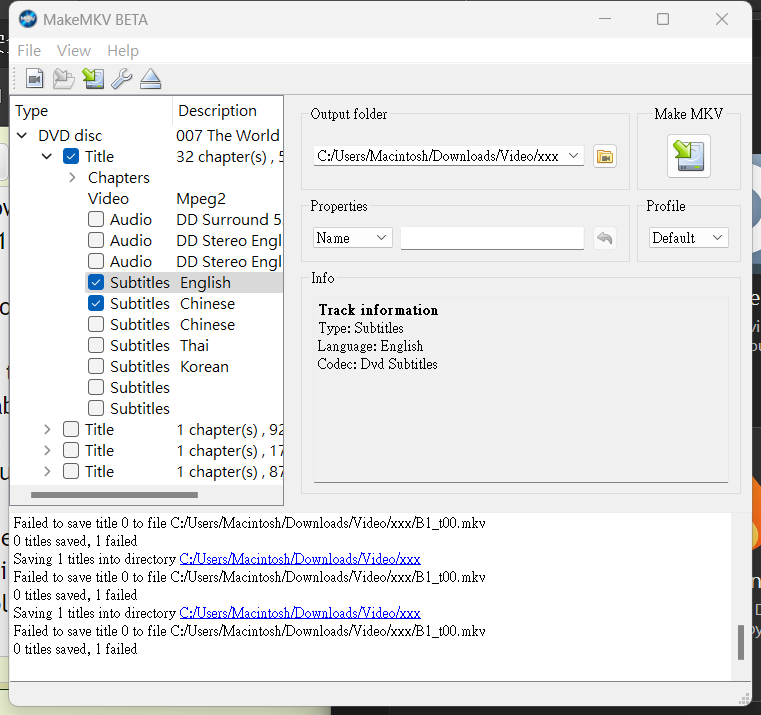This screenshot has height=715, width=761.
Task: Close the MakeMKV BETA window
Action: [x=722, y=19]
